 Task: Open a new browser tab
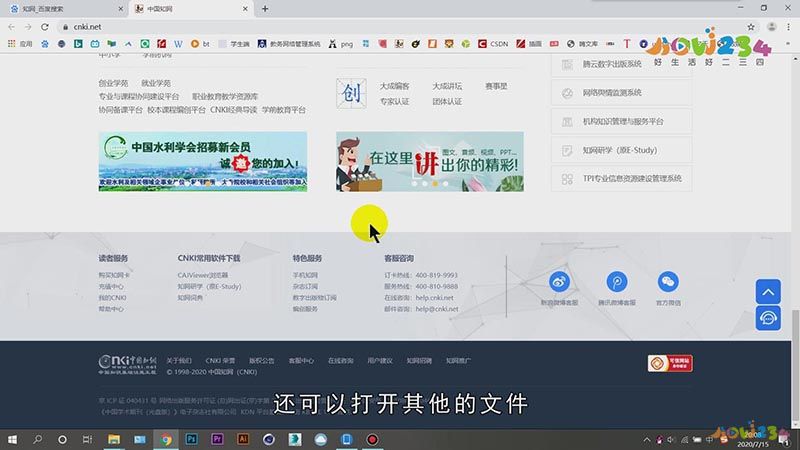point(265,9)
